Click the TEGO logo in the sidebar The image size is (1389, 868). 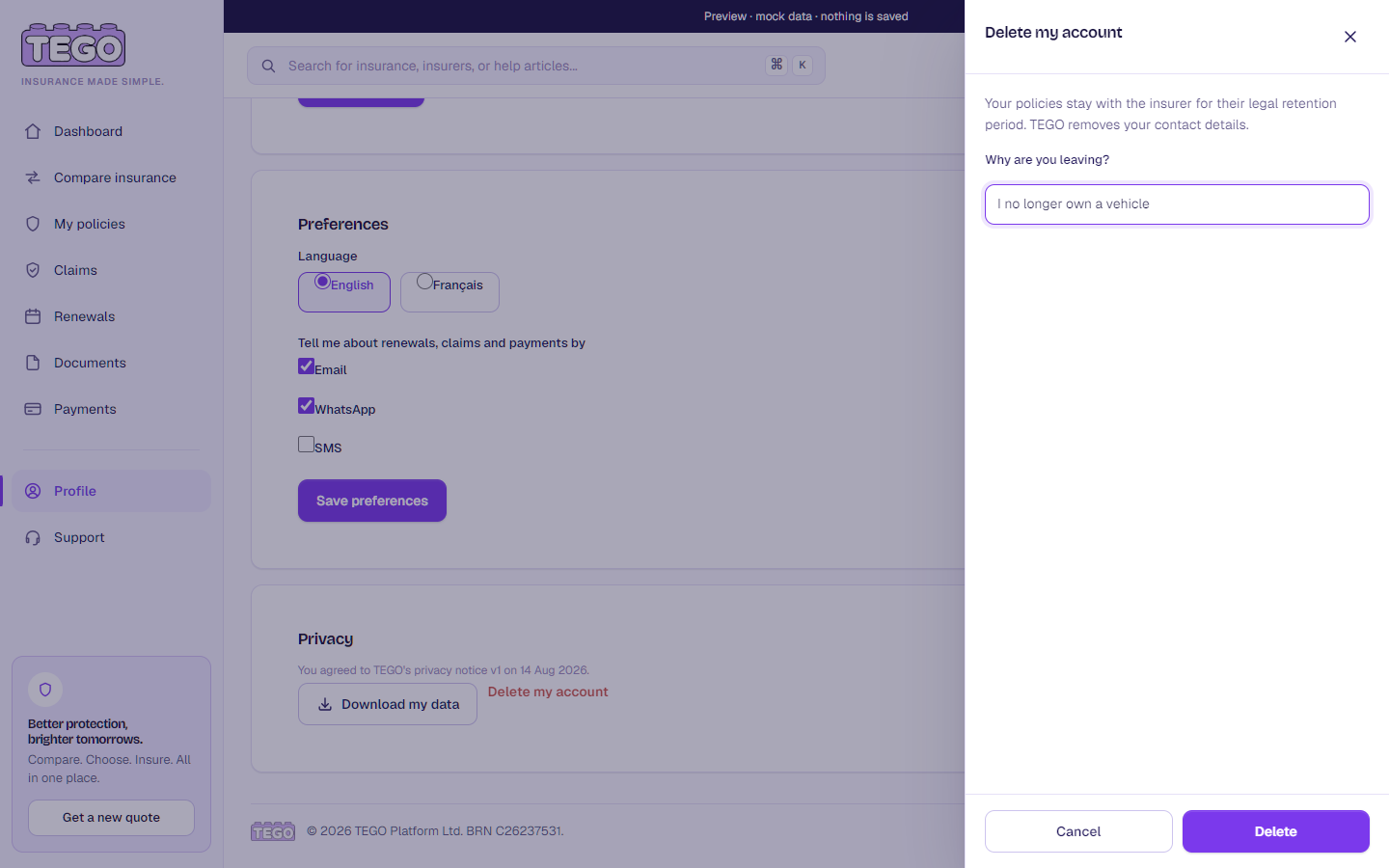tap(74, 45)
